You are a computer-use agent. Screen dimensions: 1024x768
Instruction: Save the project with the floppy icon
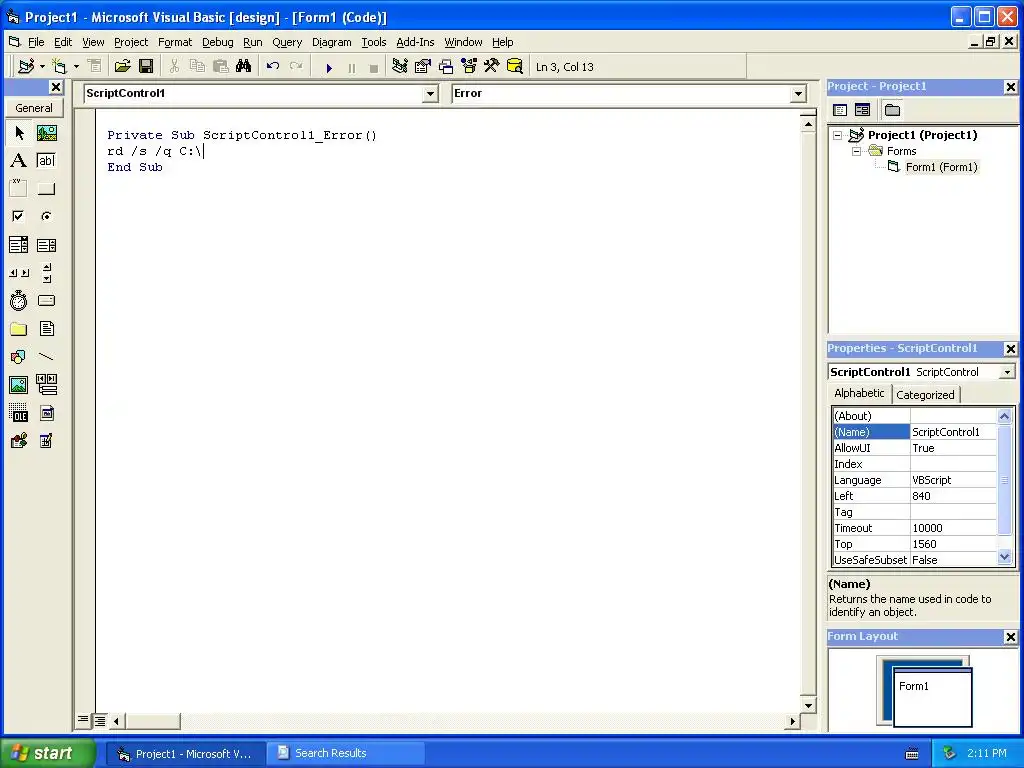tap(146, 67)
